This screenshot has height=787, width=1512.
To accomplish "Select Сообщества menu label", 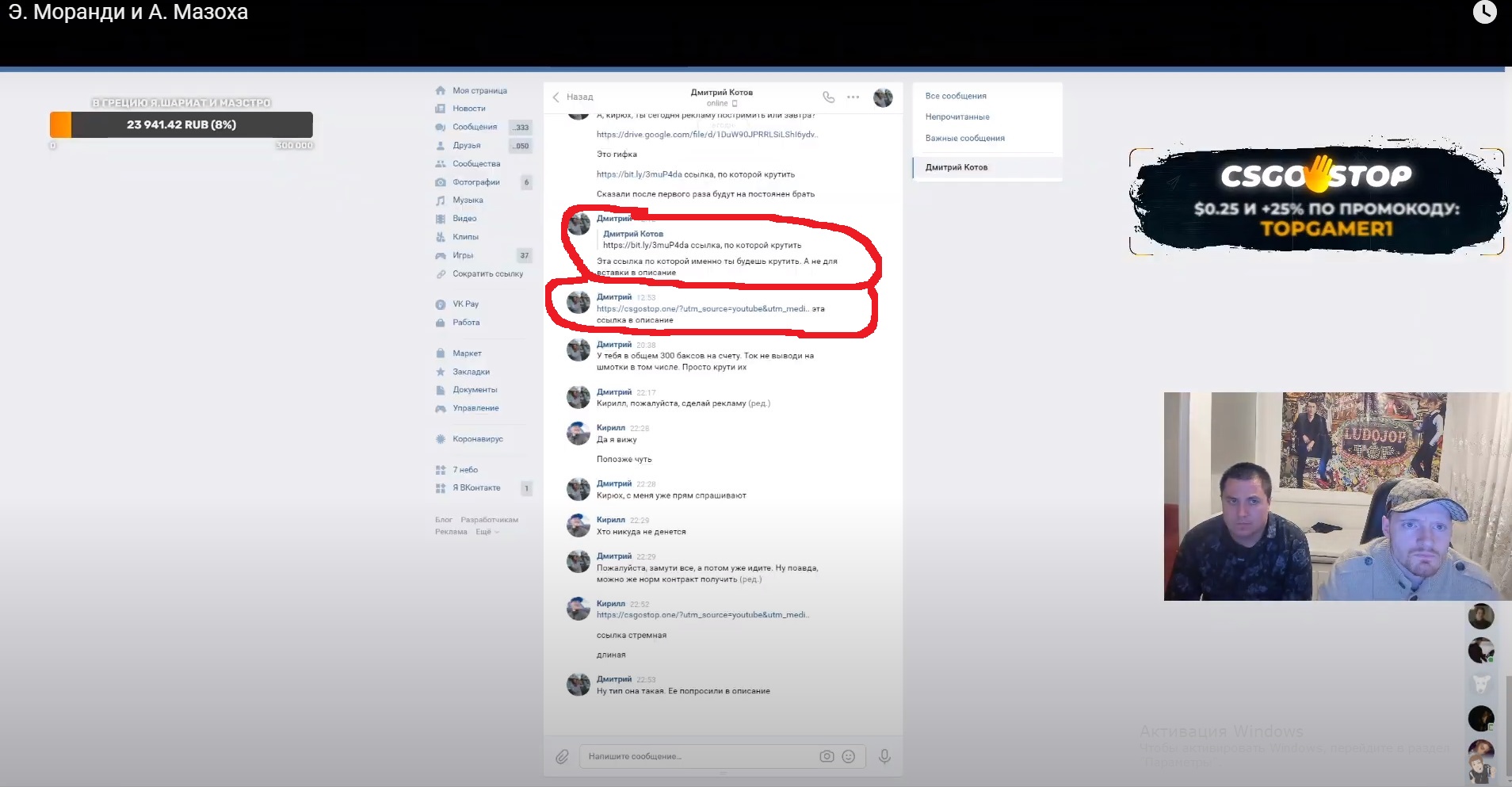I will pyautogui.click(x=476, y=164).
